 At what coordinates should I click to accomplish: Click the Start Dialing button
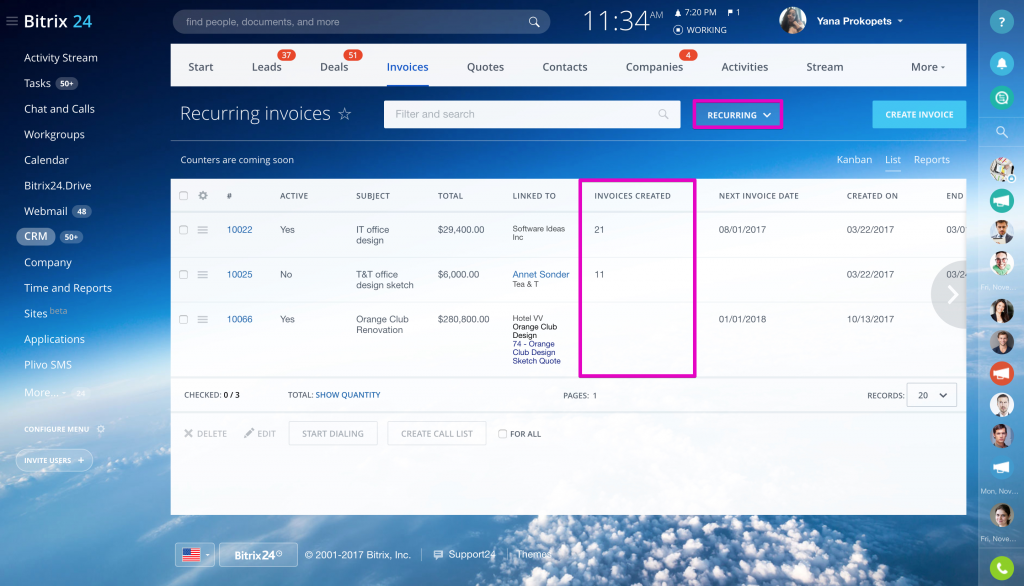[333, 434]
